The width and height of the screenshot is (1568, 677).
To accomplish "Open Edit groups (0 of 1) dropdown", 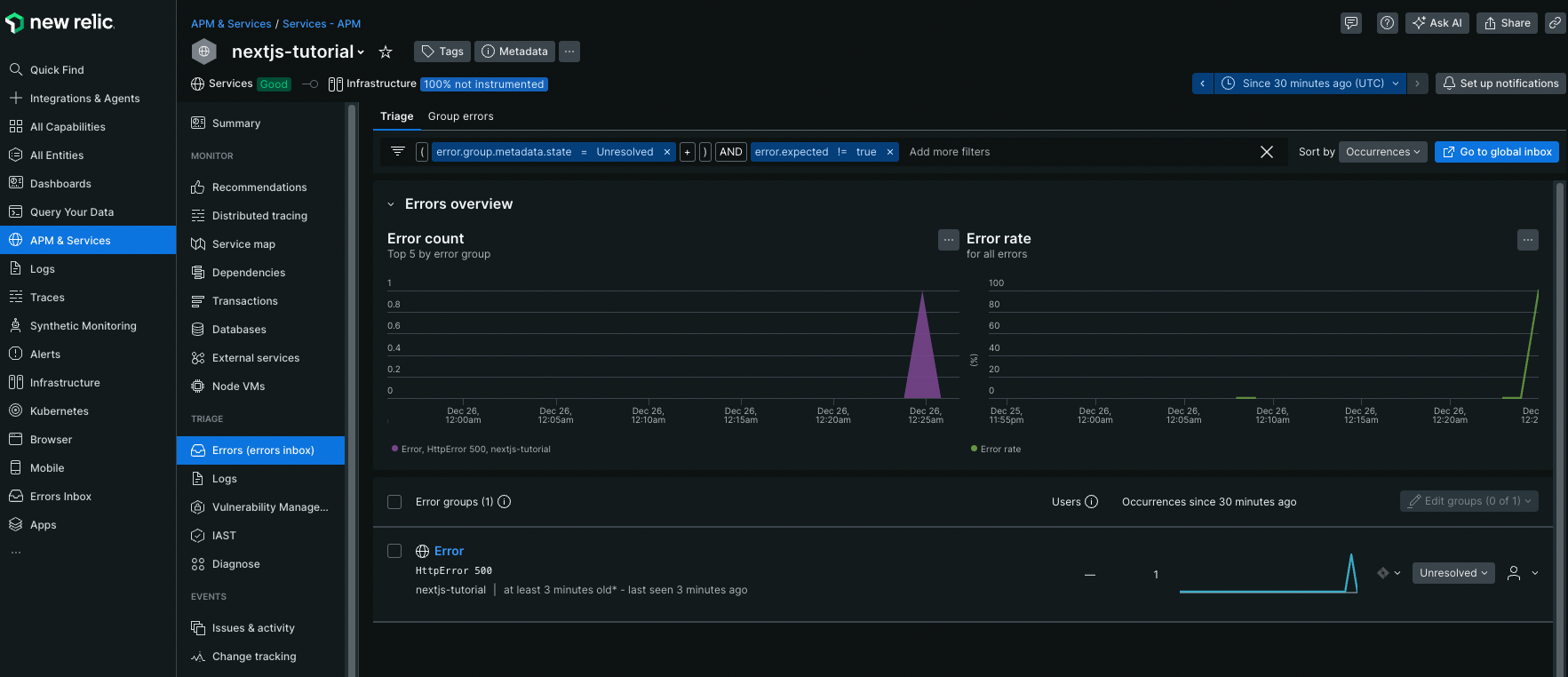I will (1469, 501).
